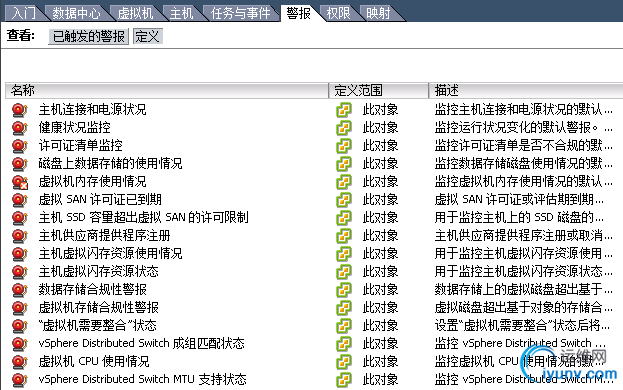Select vSphere Distributed Switch 成组匹配状态 alarm
Viewport: 623px width, 390px height.
click(141, 344)
